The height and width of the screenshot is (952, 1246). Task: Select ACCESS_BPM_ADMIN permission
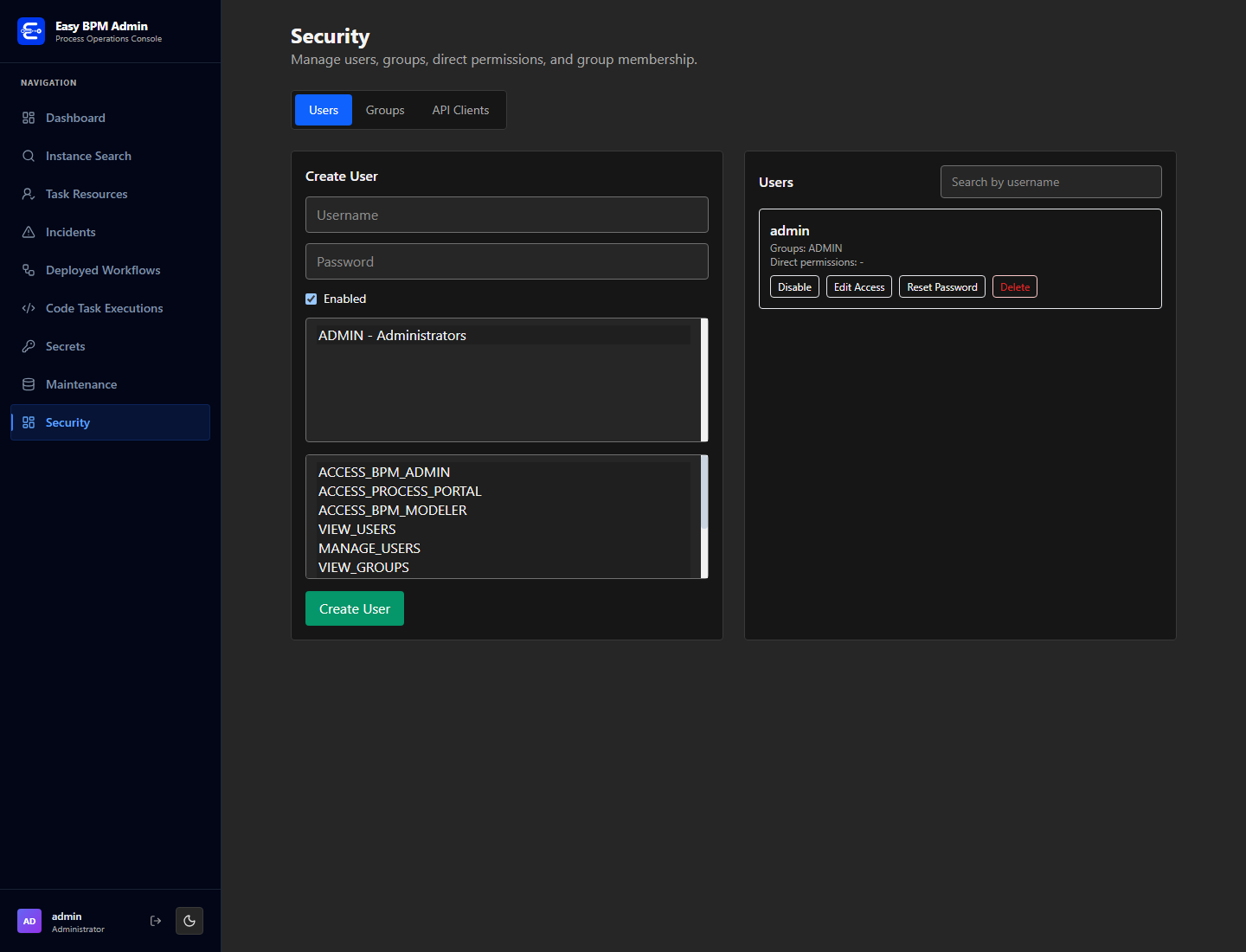(504, 472)
